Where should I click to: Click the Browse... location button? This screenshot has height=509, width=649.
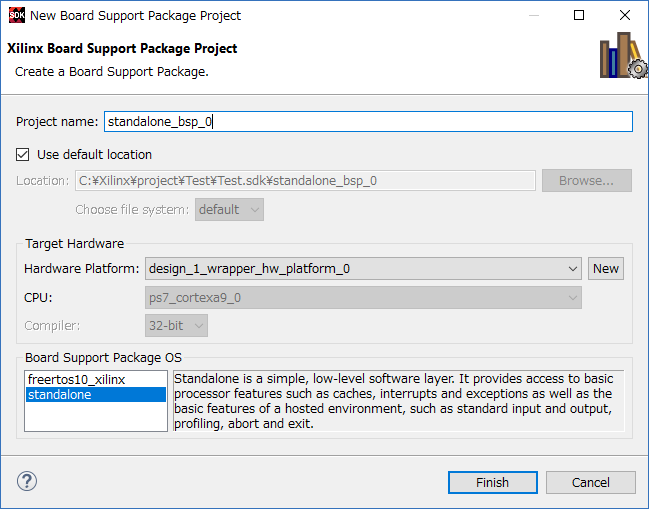click(x=587, y=180)
